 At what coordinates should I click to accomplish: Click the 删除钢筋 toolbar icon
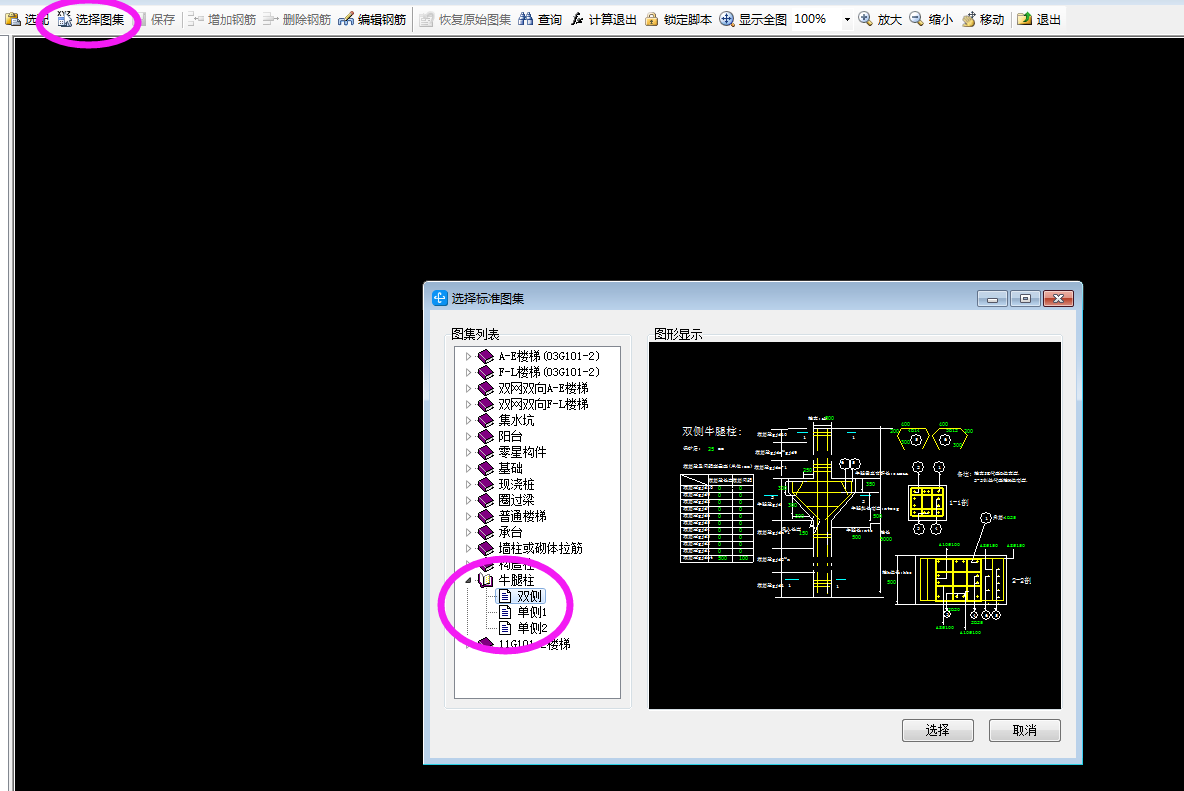[270, 20]
